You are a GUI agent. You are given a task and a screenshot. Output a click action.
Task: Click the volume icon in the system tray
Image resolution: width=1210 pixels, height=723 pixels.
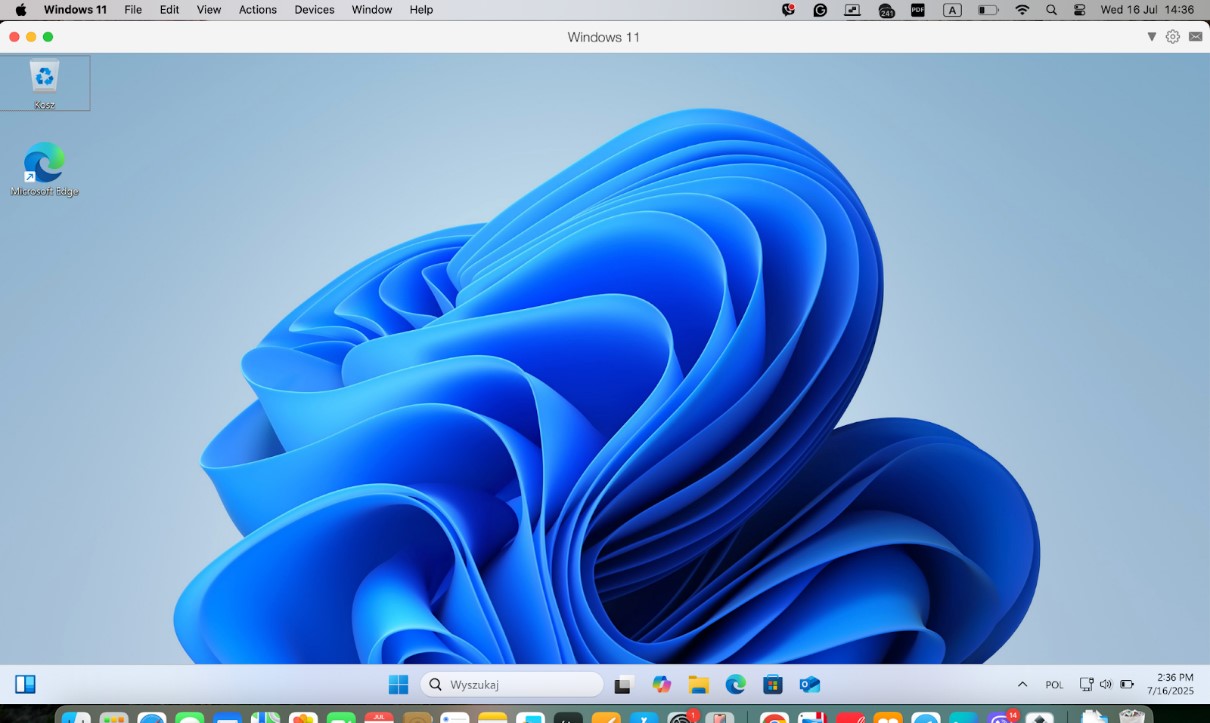pos(1106,684)
